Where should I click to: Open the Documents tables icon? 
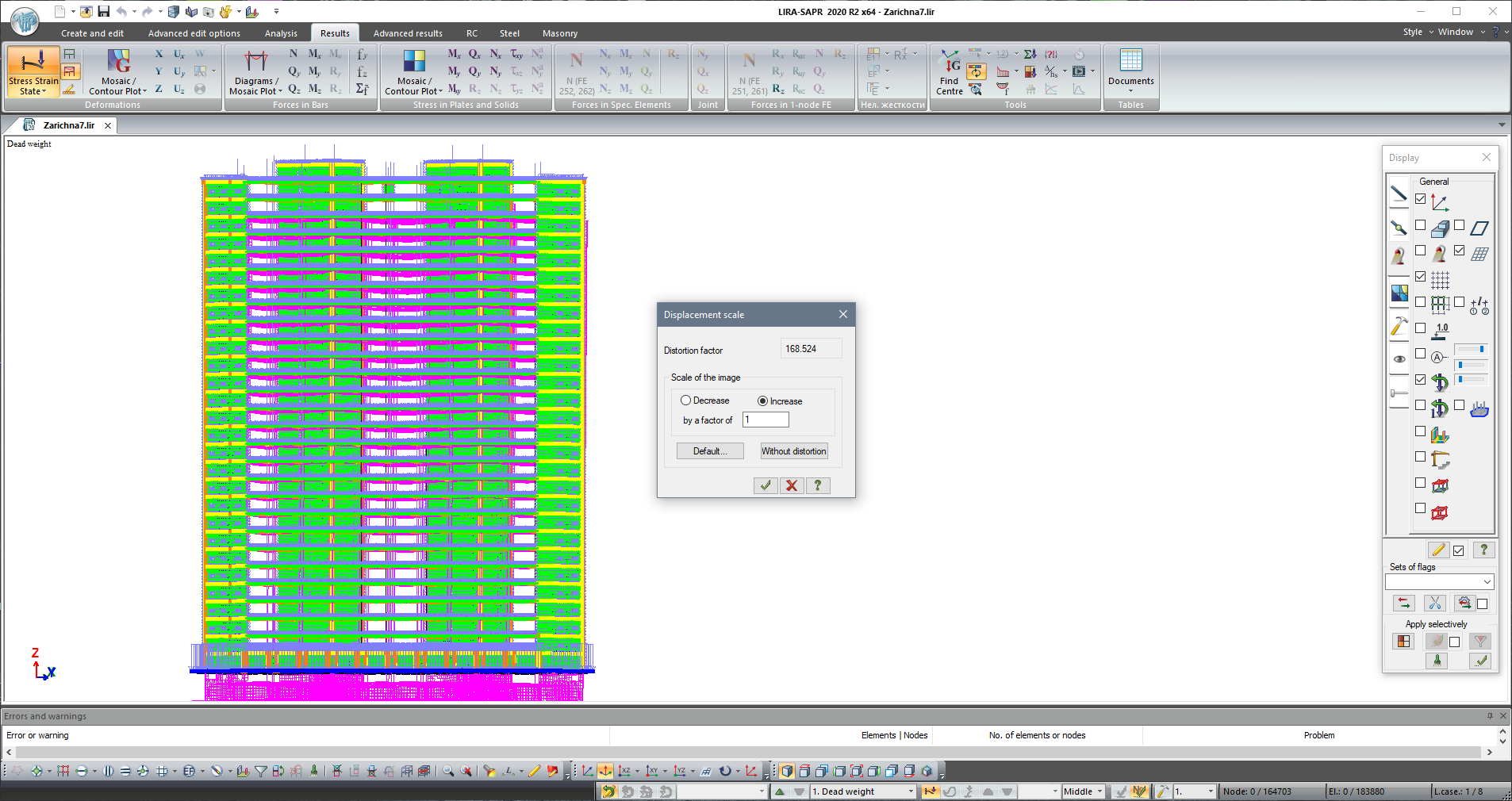pyautogui.click(x=1130, y=62)
